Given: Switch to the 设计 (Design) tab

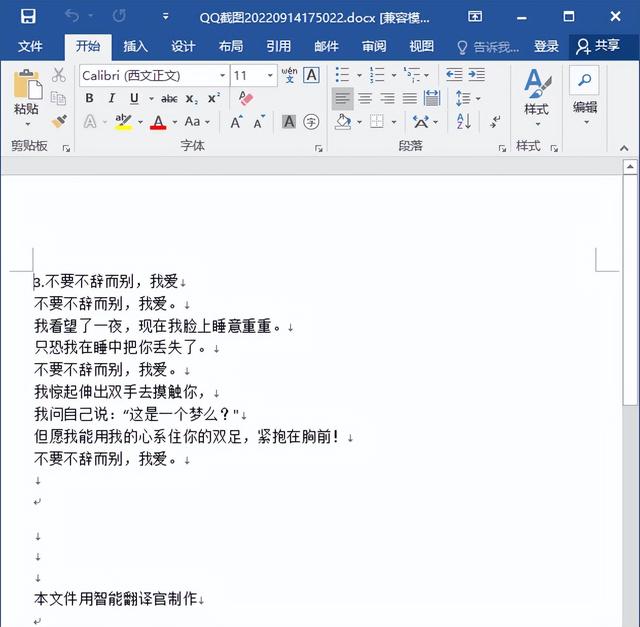Looking at the screenshot, I should click(x=183, y=47).
